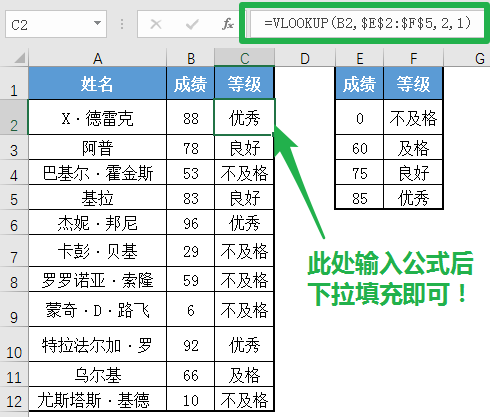
Task: Click lookup table grade 良好 in column F
Action: click(x=413, y=172)
